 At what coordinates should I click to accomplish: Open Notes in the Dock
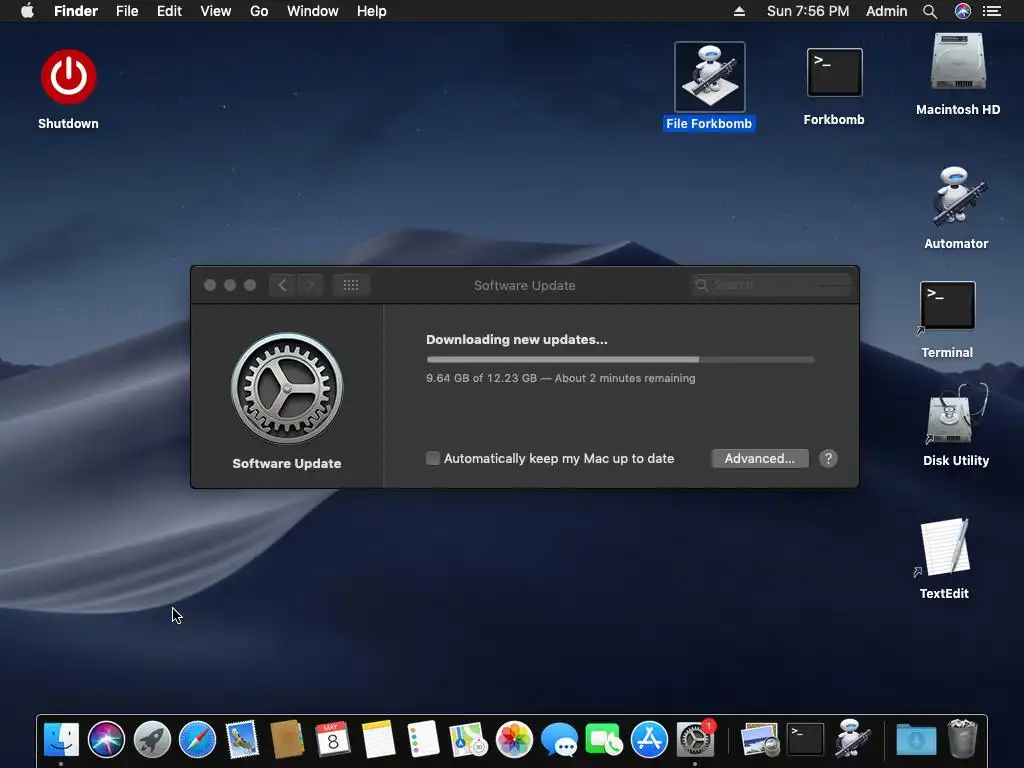(378, 739)
